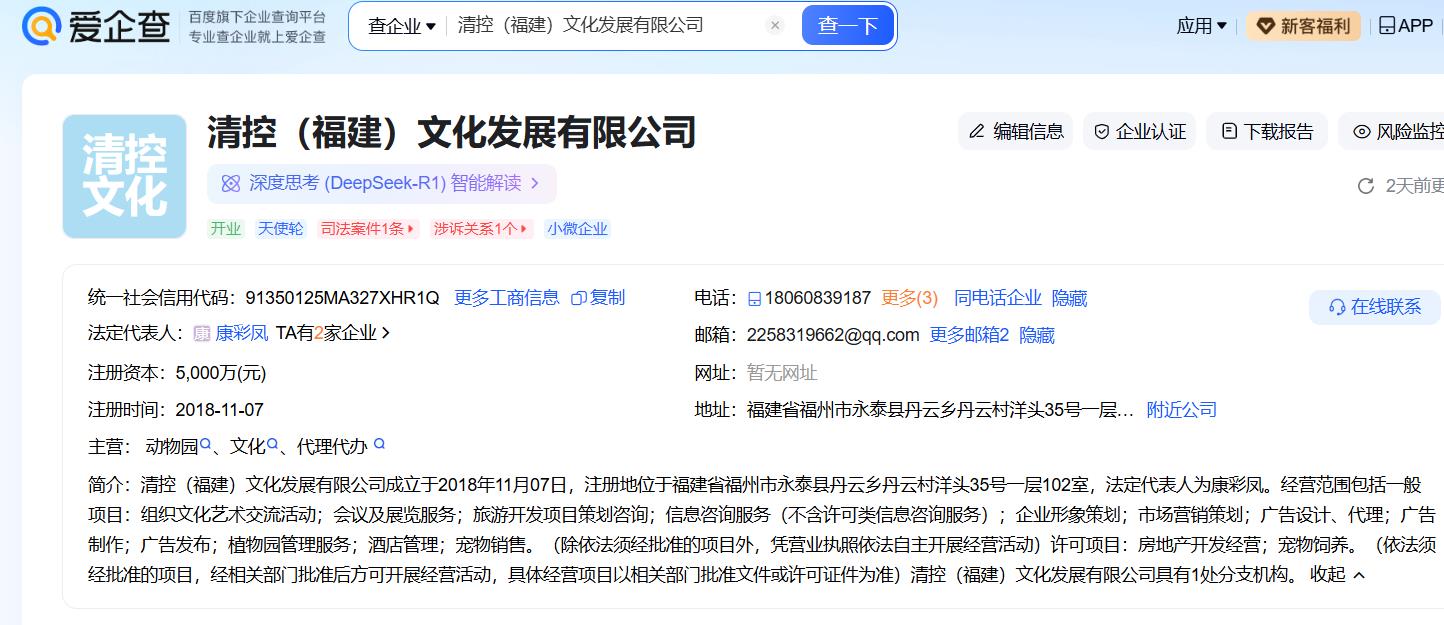
Task: Expand 司法案件1条 tag
Action: coord(367,229)
